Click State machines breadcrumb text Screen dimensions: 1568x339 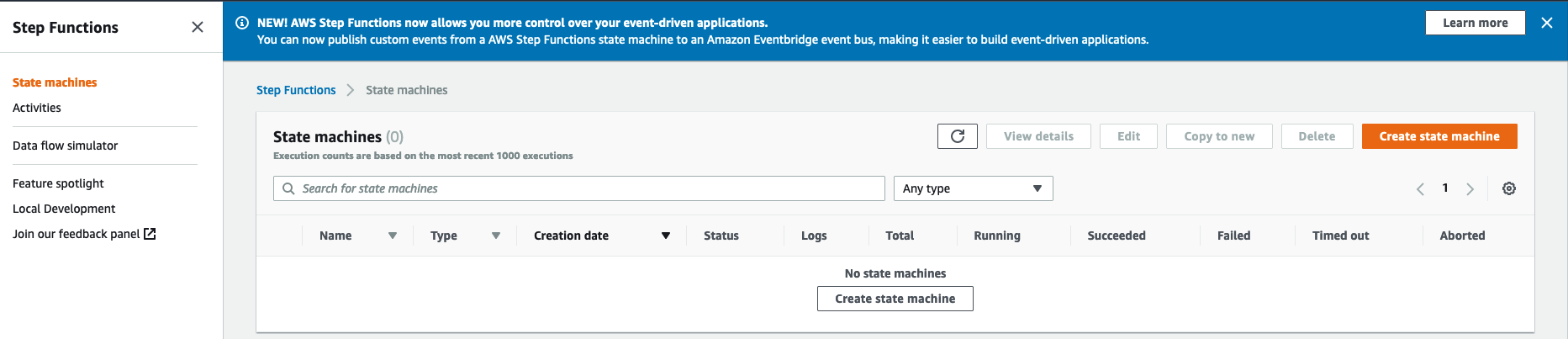[407, 90]
